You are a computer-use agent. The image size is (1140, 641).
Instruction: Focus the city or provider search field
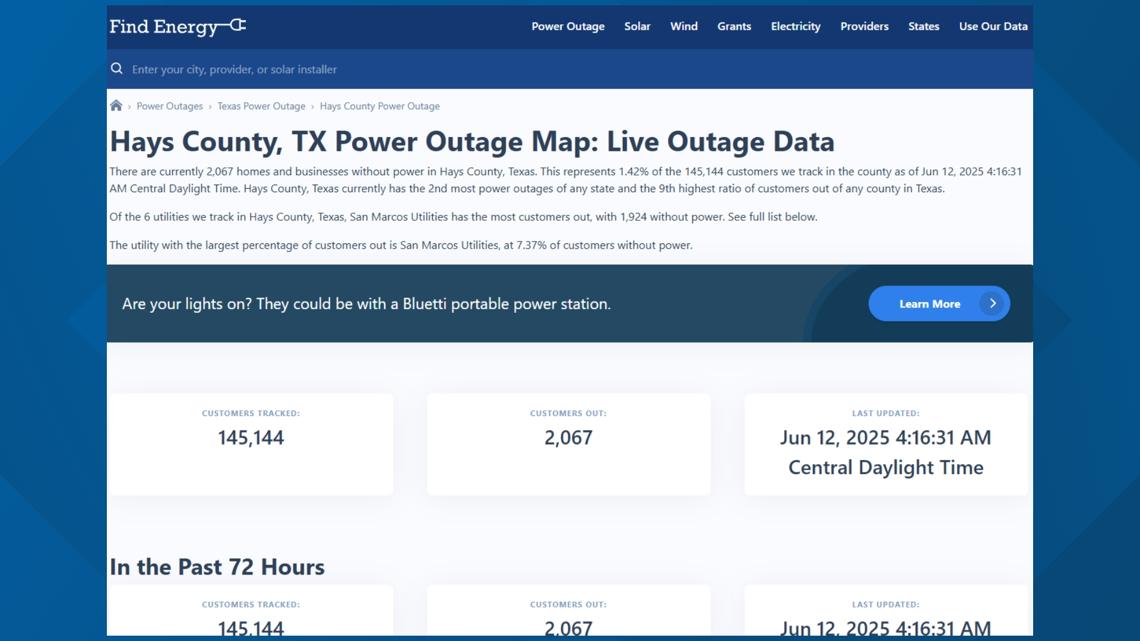(x=570, y=69)
